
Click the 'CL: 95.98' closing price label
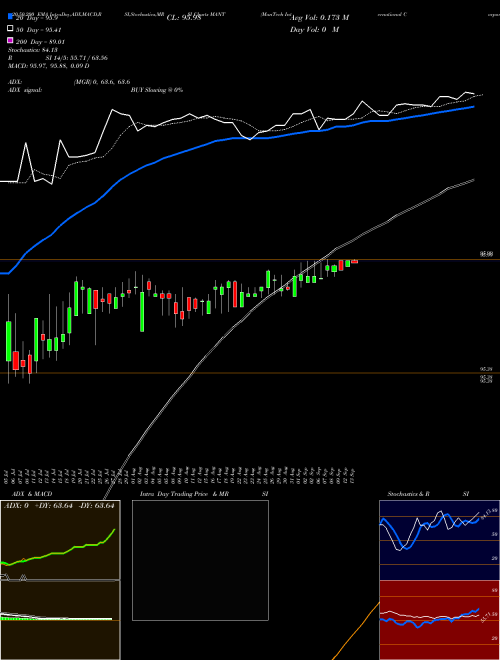tap(184, 18)
